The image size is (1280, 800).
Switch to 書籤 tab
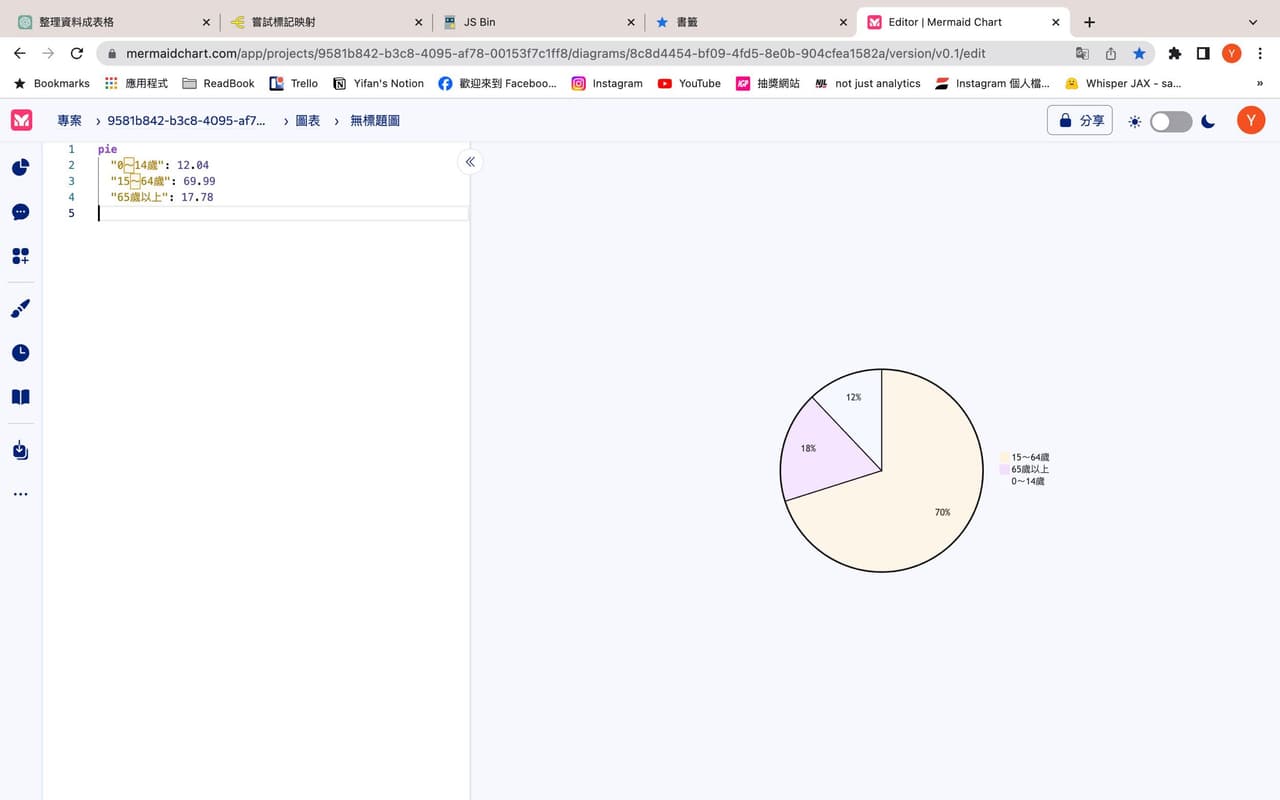751,22
